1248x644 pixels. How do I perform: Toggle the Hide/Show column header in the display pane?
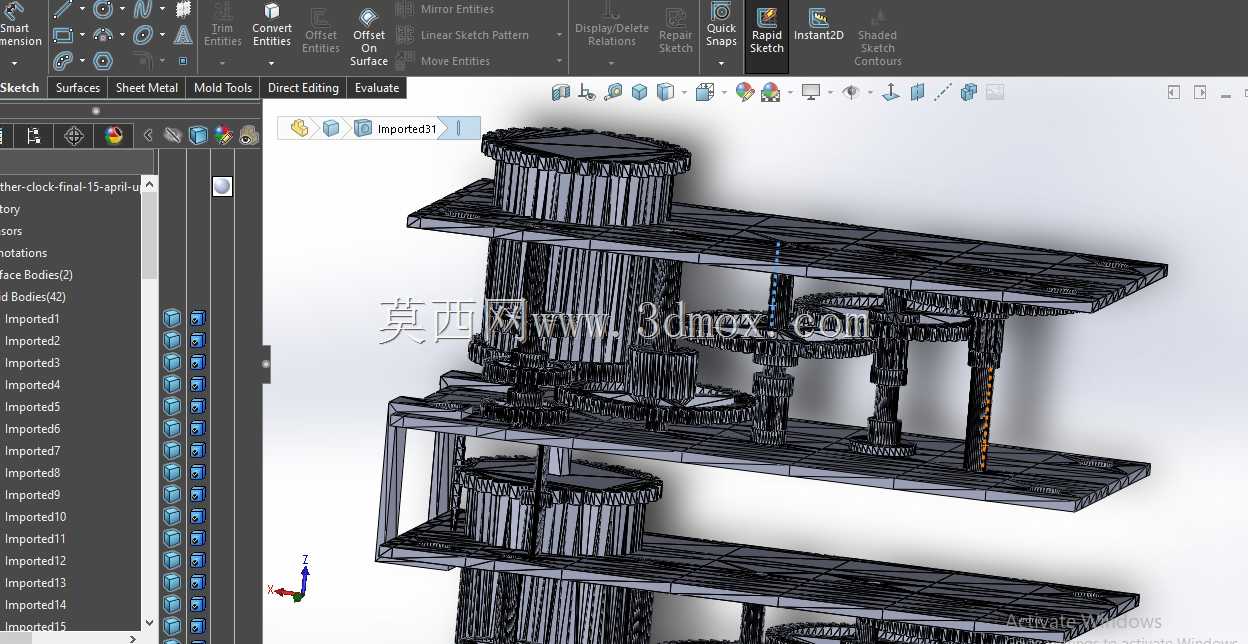point(174,136)
